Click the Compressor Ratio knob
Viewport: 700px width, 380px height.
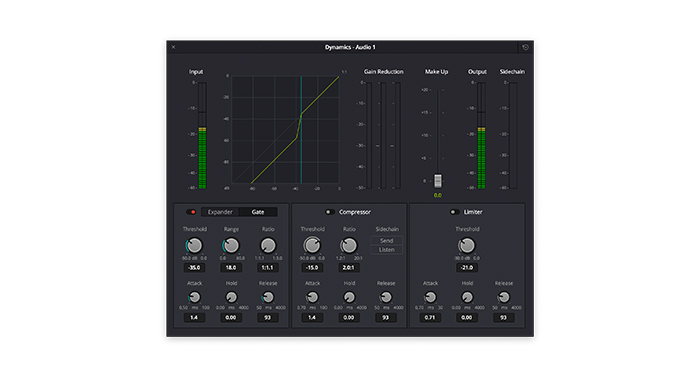[x=349, y=245]
